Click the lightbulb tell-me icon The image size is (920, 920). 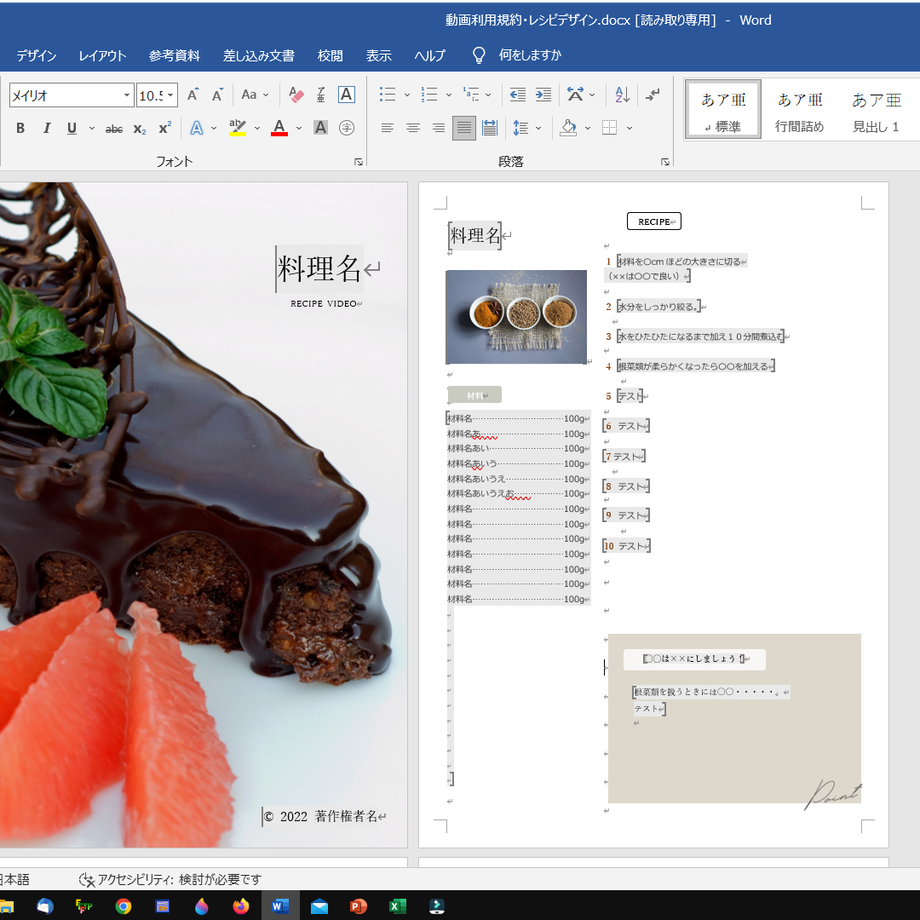[479, 56]
